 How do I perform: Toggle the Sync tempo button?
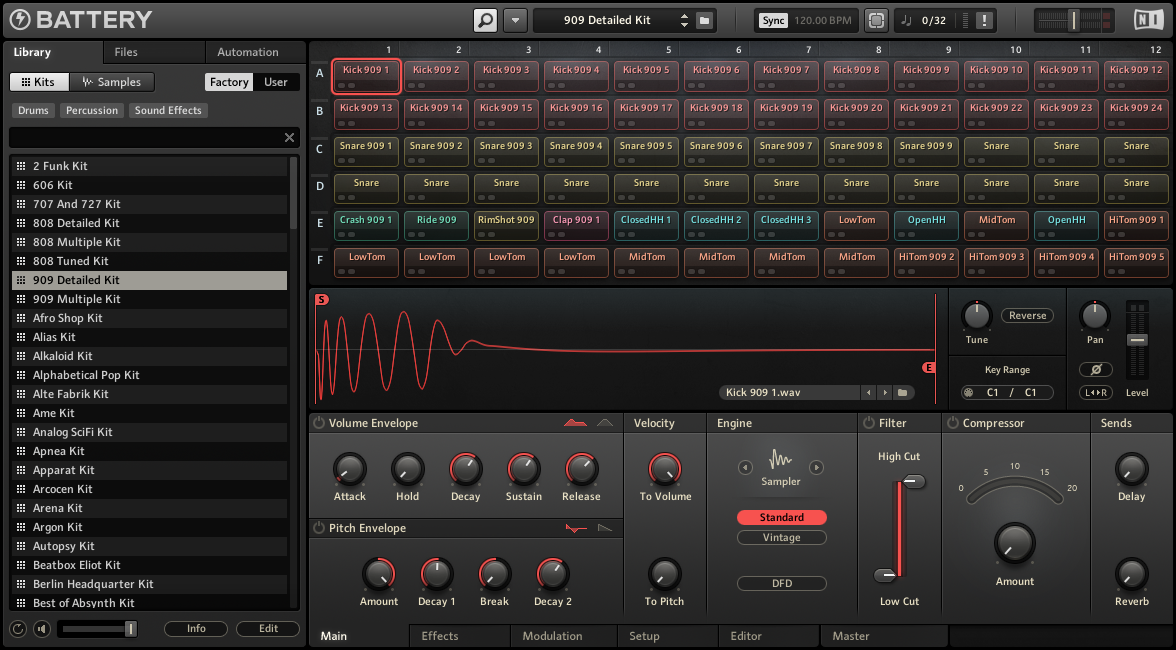tap(773, 20)
